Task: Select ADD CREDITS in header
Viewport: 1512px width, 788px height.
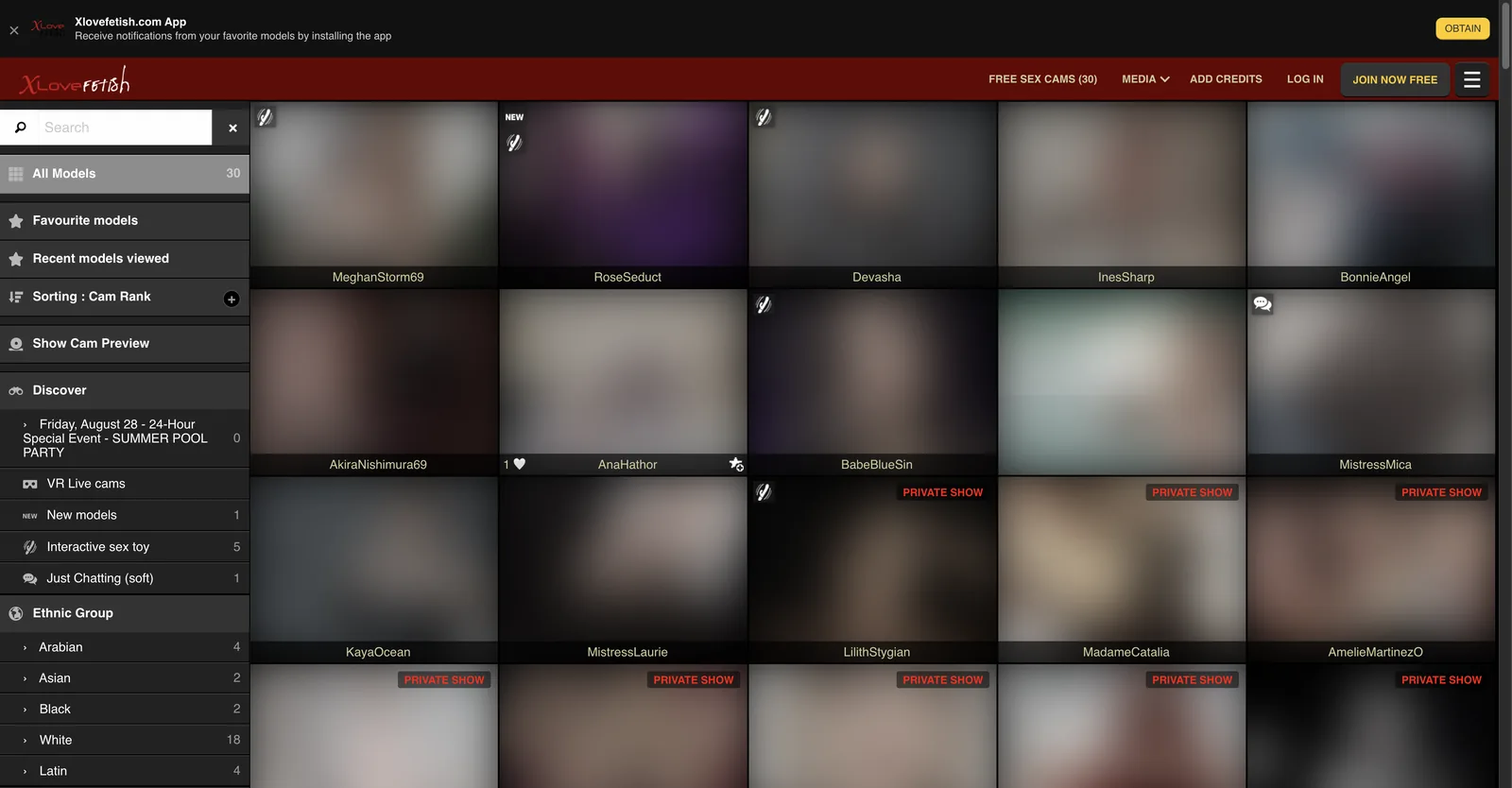Action: pos(1226,79)
